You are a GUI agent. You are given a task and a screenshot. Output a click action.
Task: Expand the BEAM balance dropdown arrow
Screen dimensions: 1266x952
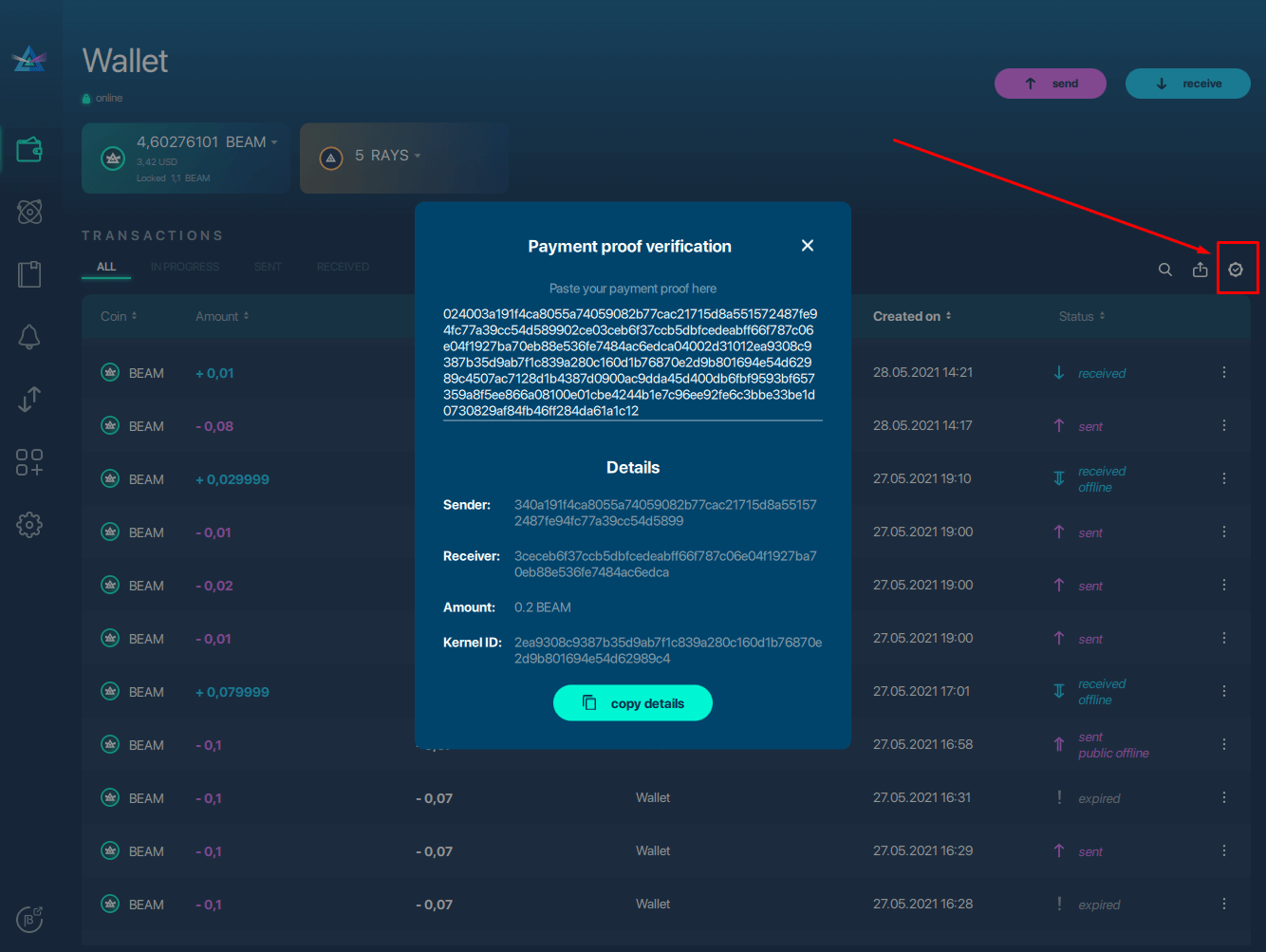point(274,142)
